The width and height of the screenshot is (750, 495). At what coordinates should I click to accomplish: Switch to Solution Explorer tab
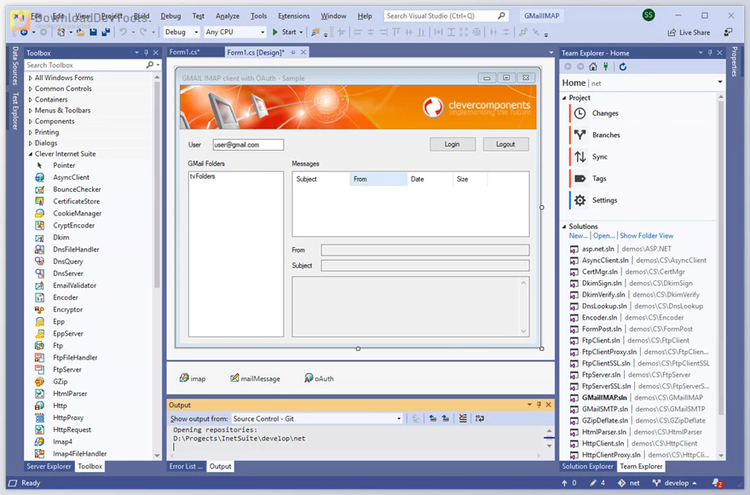pyautogui.click(x=587, y=466)
